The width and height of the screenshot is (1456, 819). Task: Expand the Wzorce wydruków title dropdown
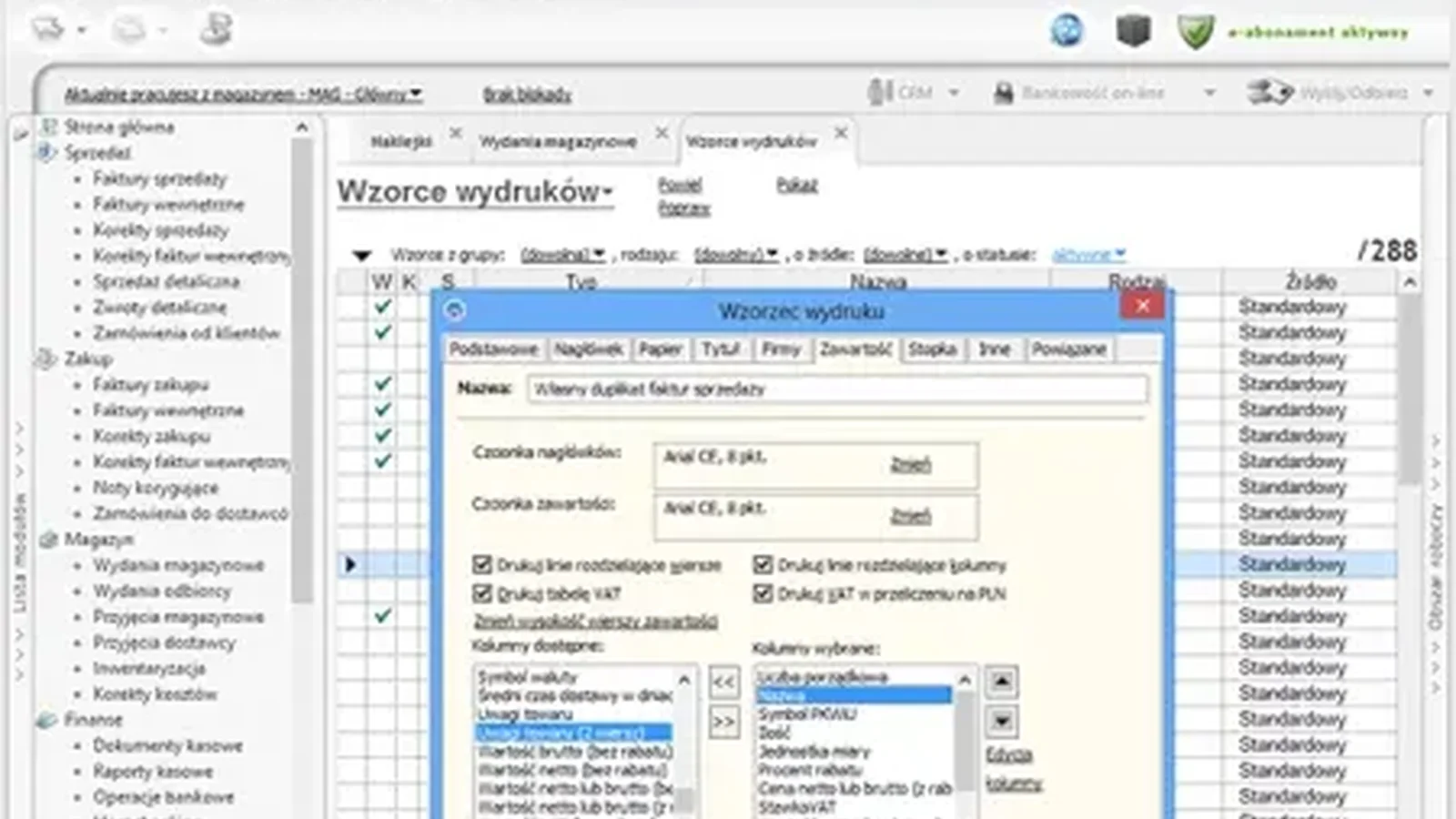point(608,193)
